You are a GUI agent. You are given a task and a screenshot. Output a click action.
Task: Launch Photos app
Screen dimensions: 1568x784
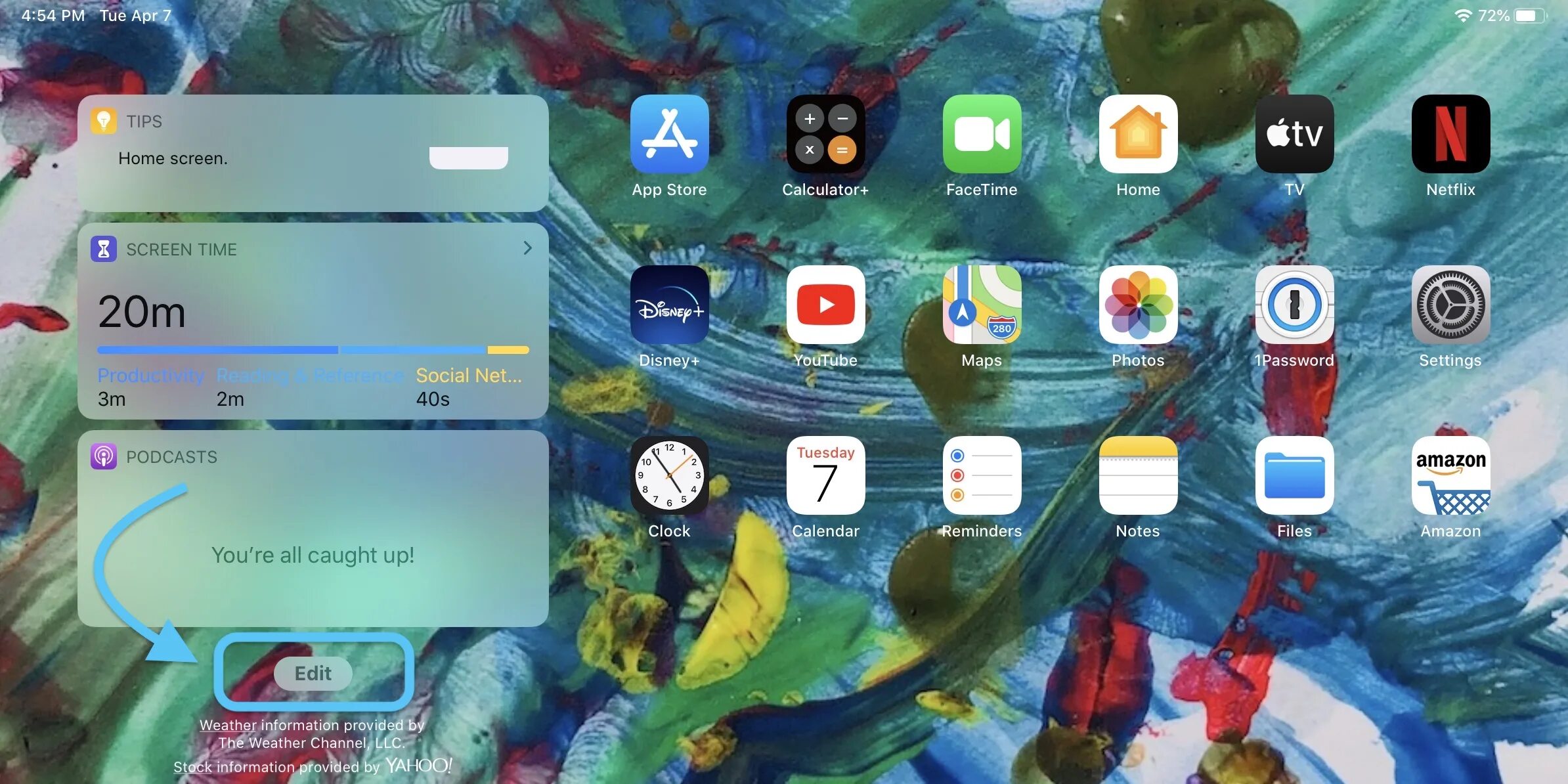click(1138, 305)
